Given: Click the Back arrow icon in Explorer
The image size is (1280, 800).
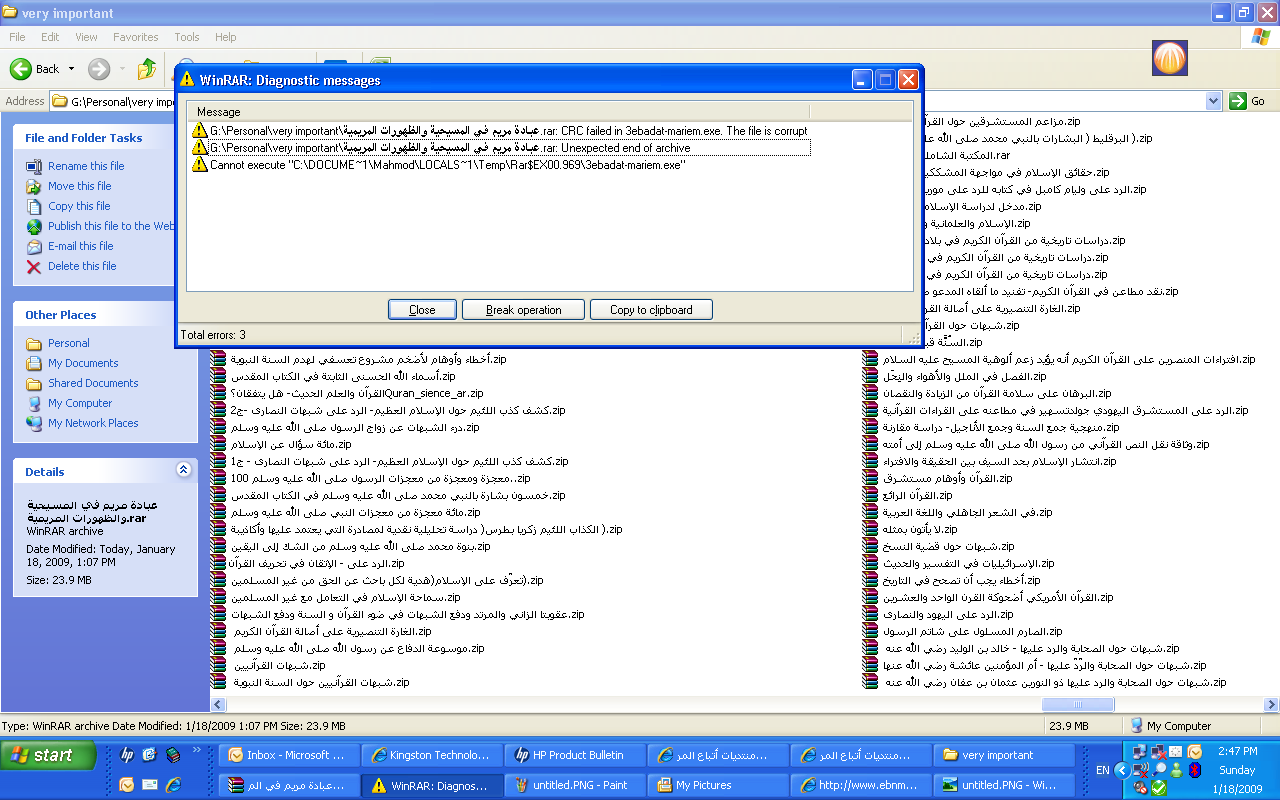Looking at the screenshot, I should [20, 69].
